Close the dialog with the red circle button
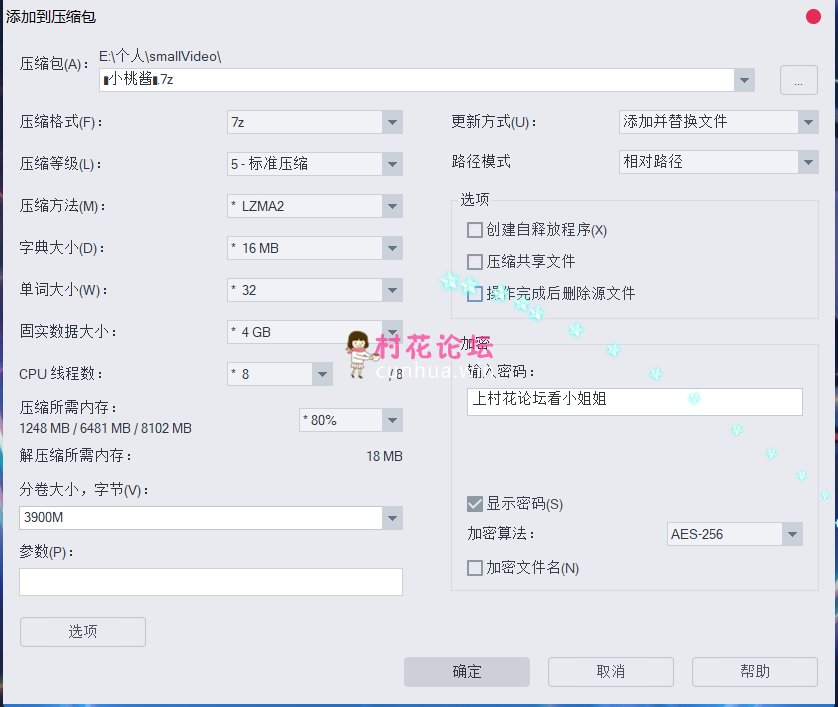Screen dimensions: 838x707 [x=814, y=17]
